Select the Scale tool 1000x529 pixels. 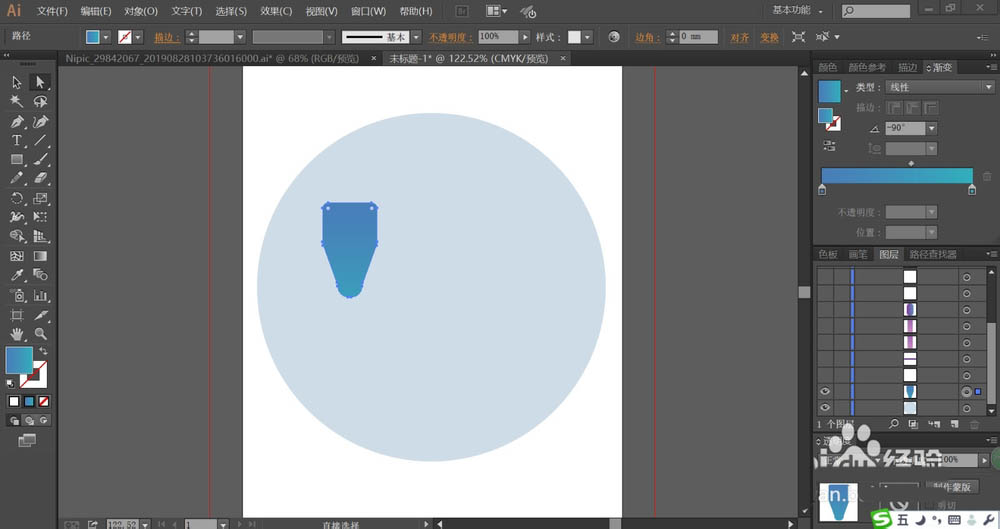click(x=40, y=198)
